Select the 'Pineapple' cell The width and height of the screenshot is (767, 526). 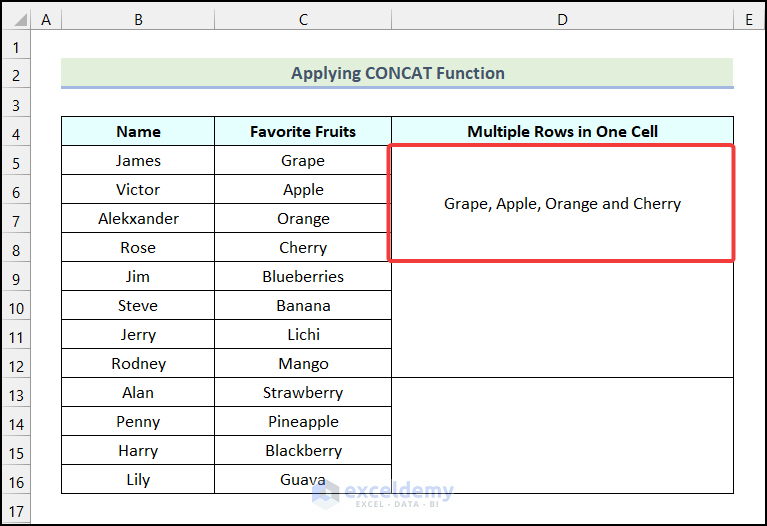click(303, 422)
